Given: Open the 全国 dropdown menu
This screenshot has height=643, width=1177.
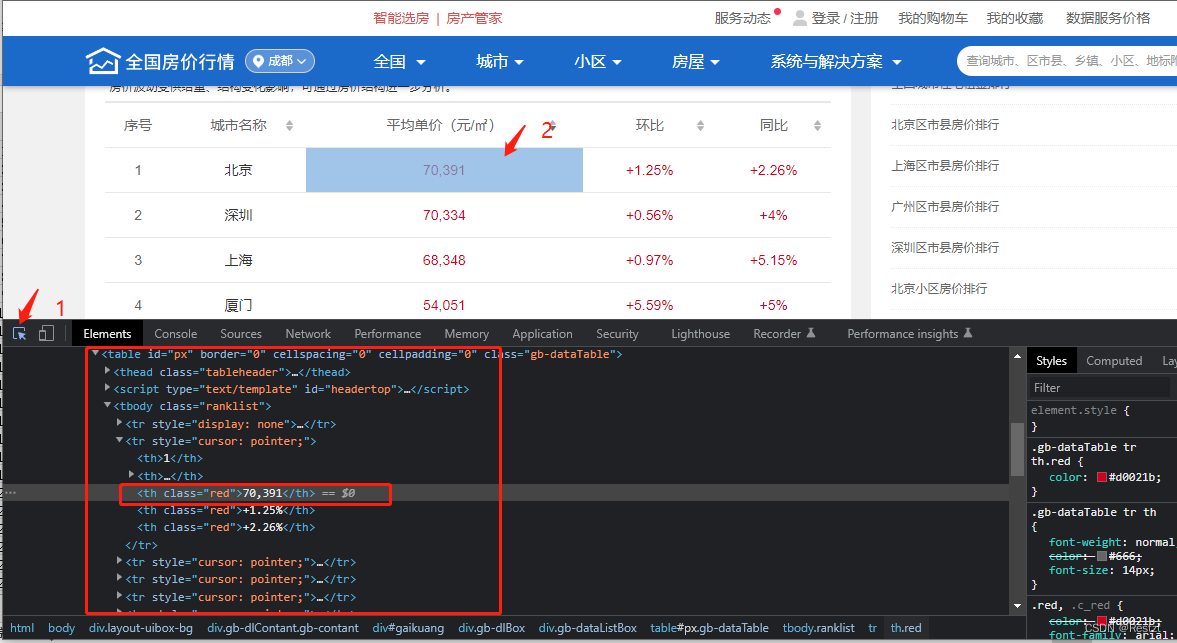Looking at the screenshot, I should (x=399, y=62).
